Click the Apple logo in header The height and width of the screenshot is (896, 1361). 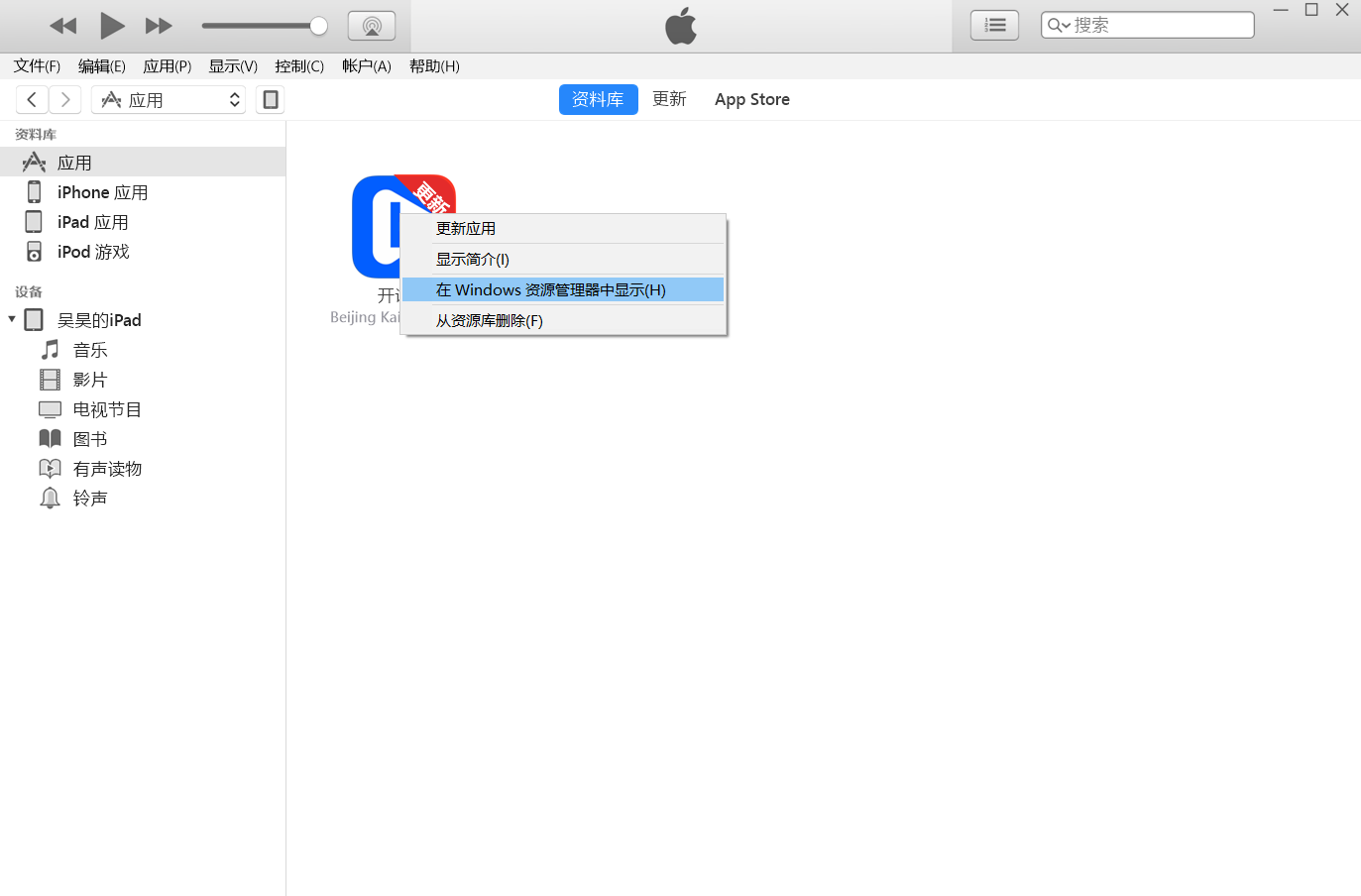point(681,26)
